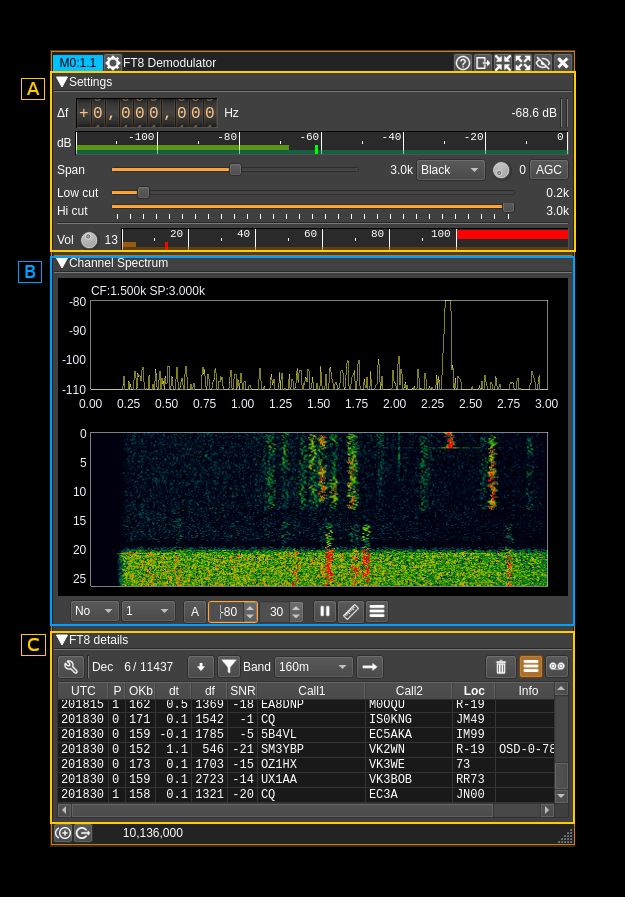Increase the -80 reference level with up arrow
This screenshot has height=897, width=625.
(x=250, y=607)
